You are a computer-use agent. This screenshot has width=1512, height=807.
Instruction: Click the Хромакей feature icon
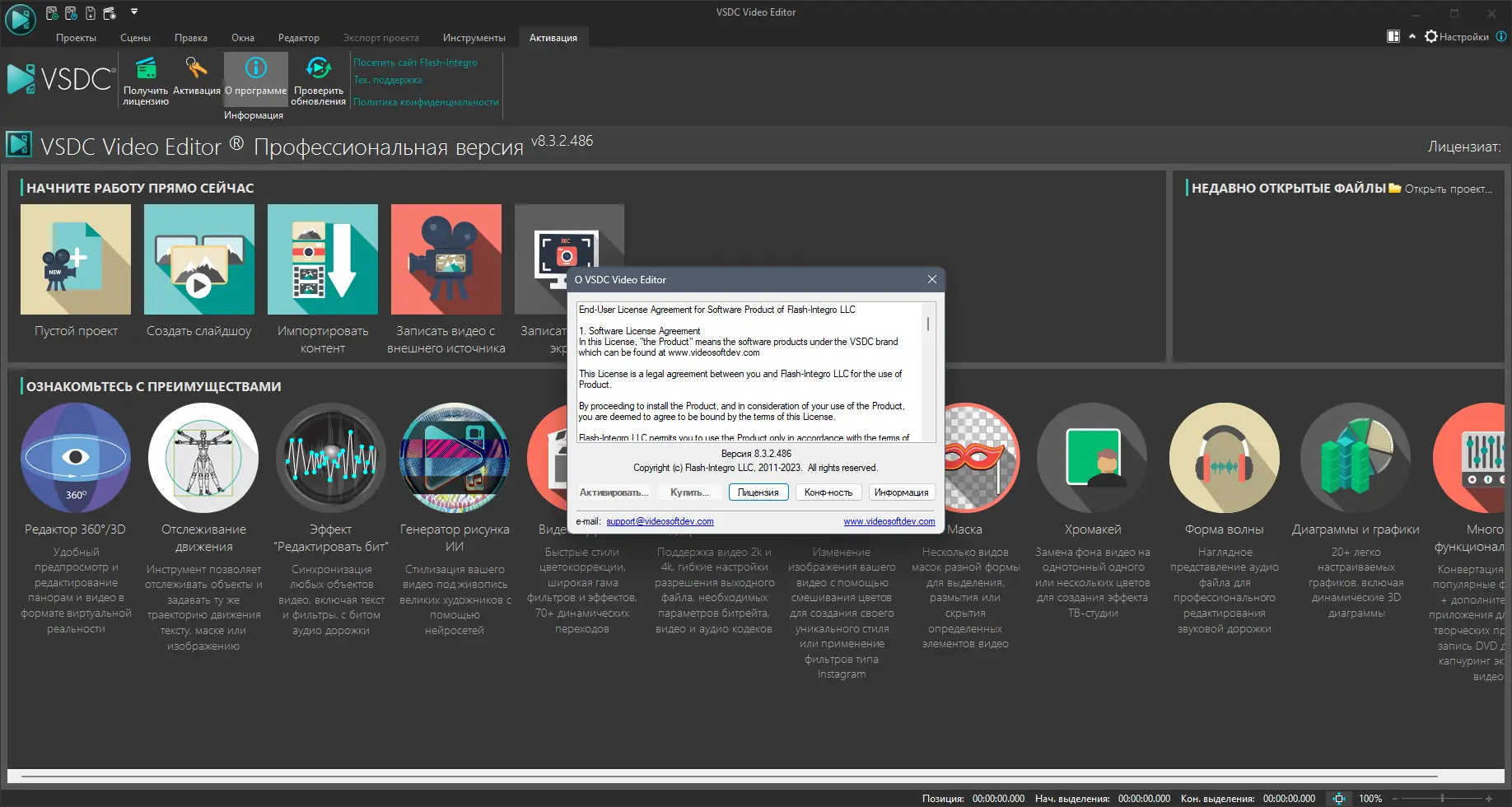[x=1092, y=458]
